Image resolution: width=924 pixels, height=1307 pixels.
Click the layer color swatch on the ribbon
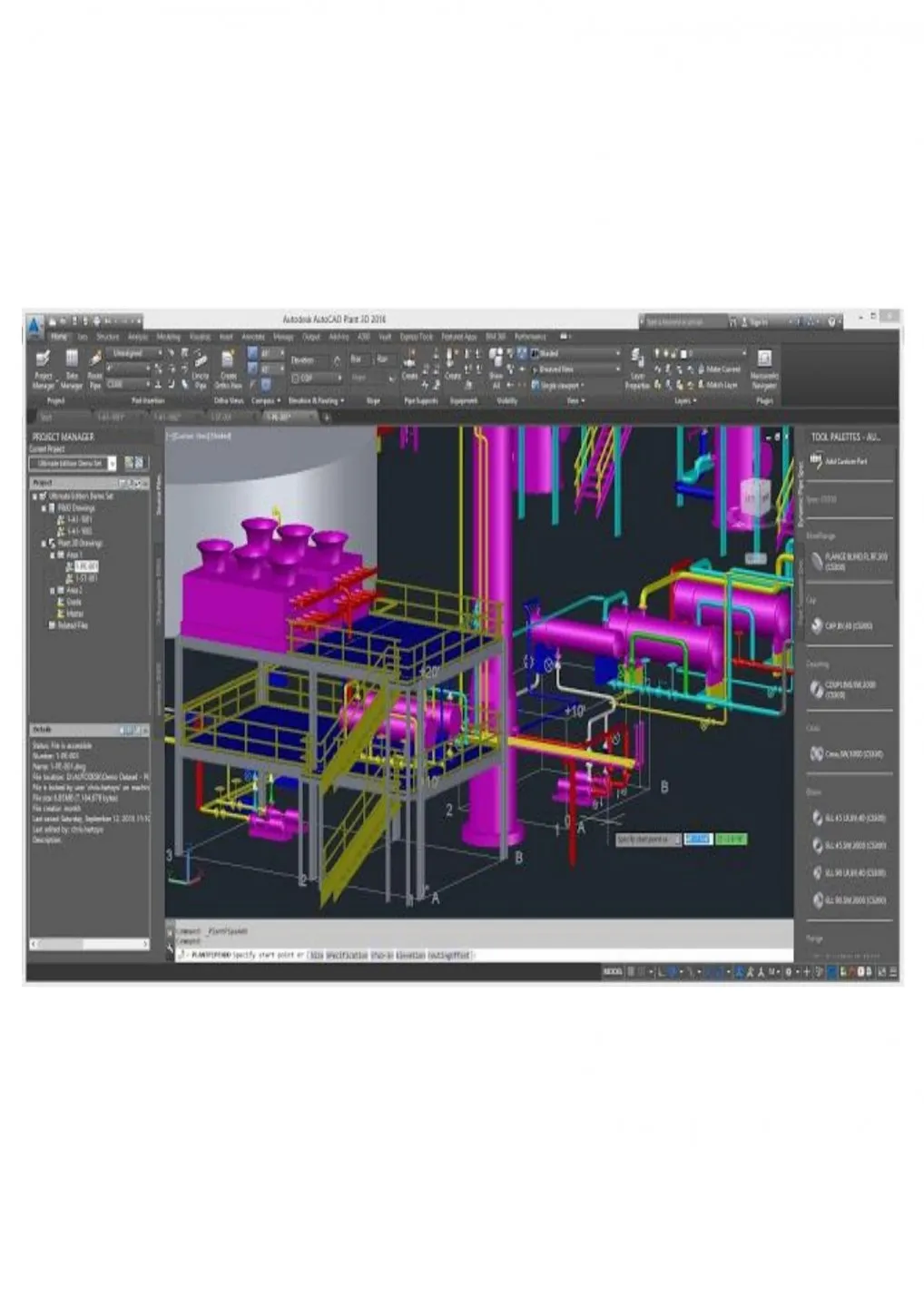683,353
